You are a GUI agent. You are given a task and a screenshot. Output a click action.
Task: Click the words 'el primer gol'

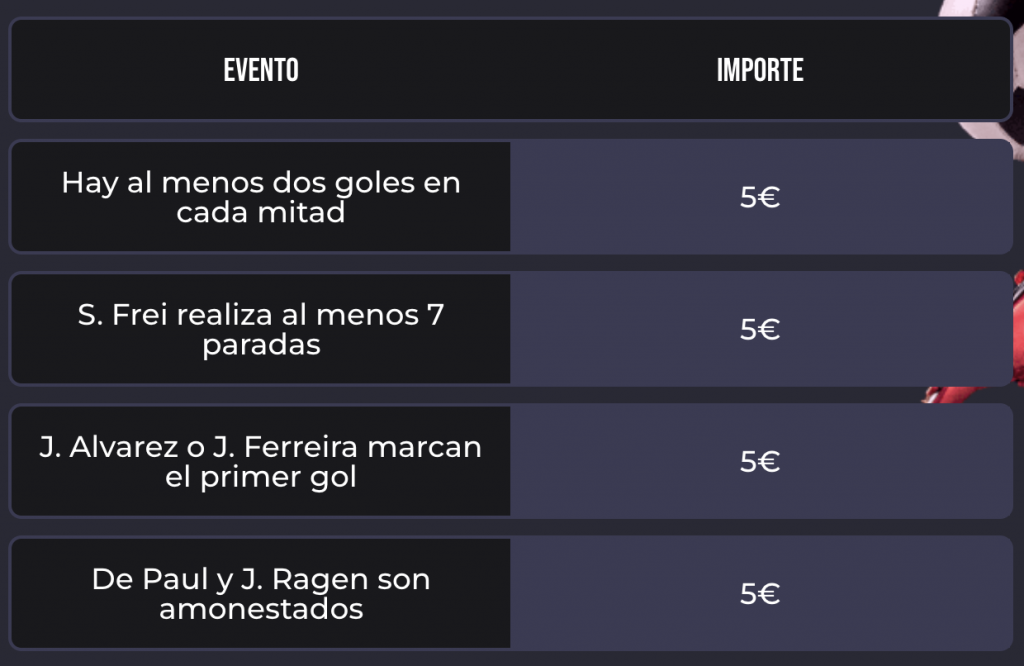(x=261, y=477)
